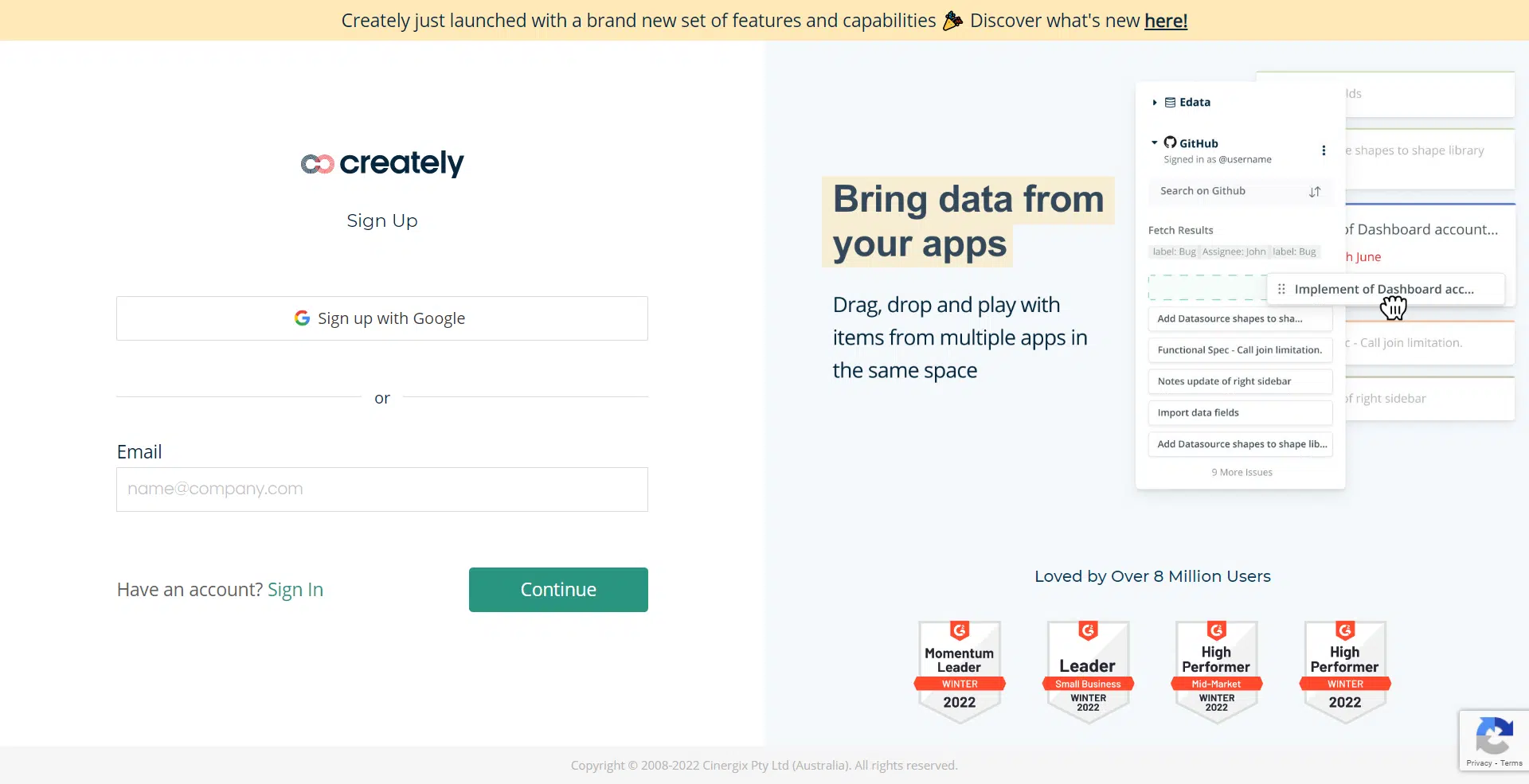Click the Search on Github field
Screen dimensions: 1529x784
pyautogui.click(x=1239, y=191)
